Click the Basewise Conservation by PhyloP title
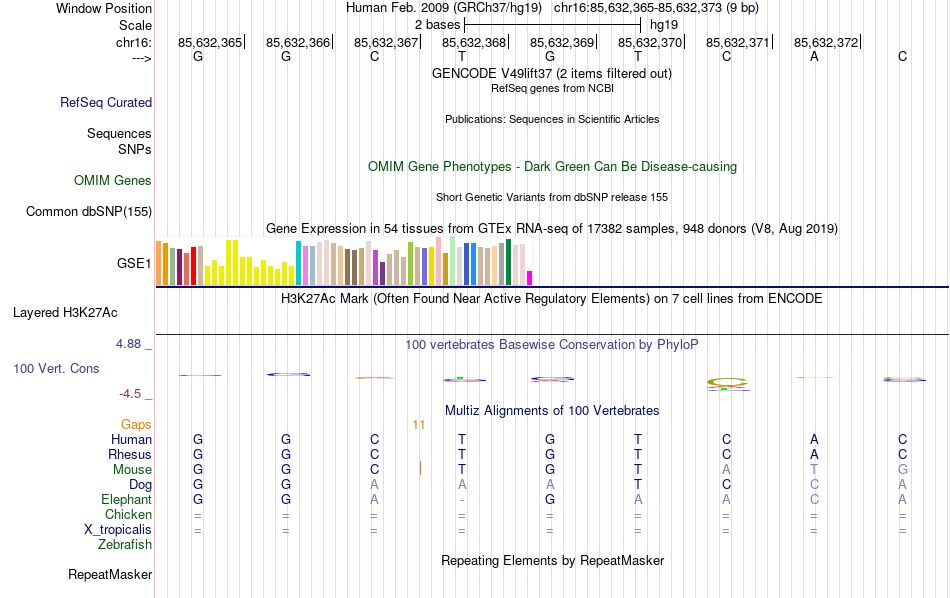The height and width of the screenshot is (598, 950). (x=552, y=345)
